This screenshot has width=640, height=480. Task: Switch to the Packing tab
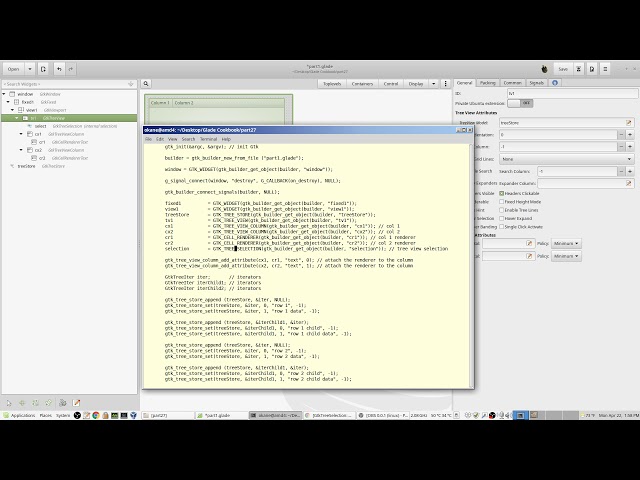(x=487, y=83)
